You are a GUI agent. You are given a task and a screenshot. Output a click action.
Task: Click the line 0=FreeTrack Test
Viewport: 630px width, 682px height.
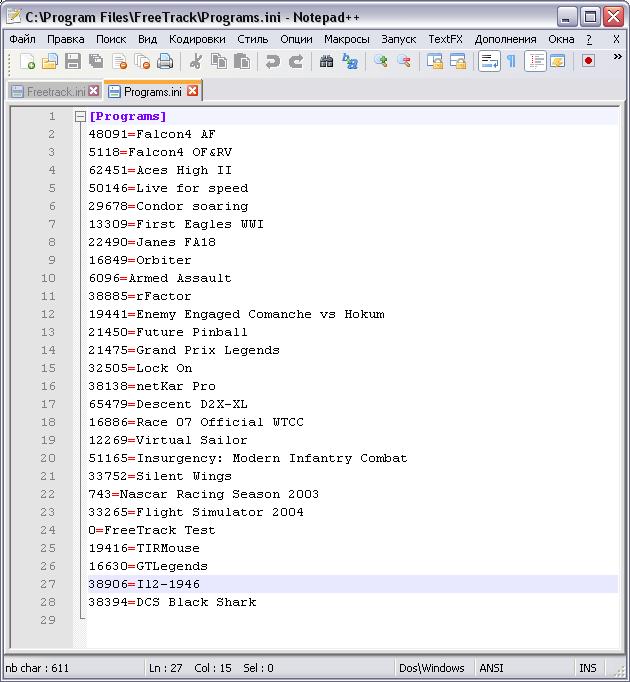pos(152,531)
